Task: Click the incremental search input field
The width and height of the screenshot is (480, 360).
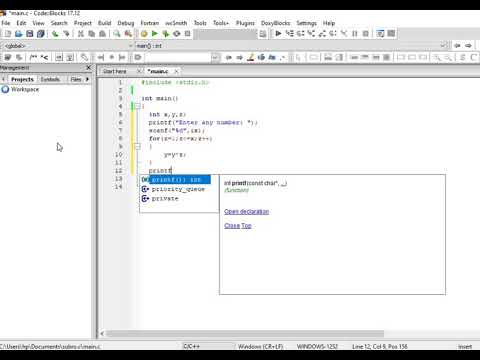Action: coord(178,57)
